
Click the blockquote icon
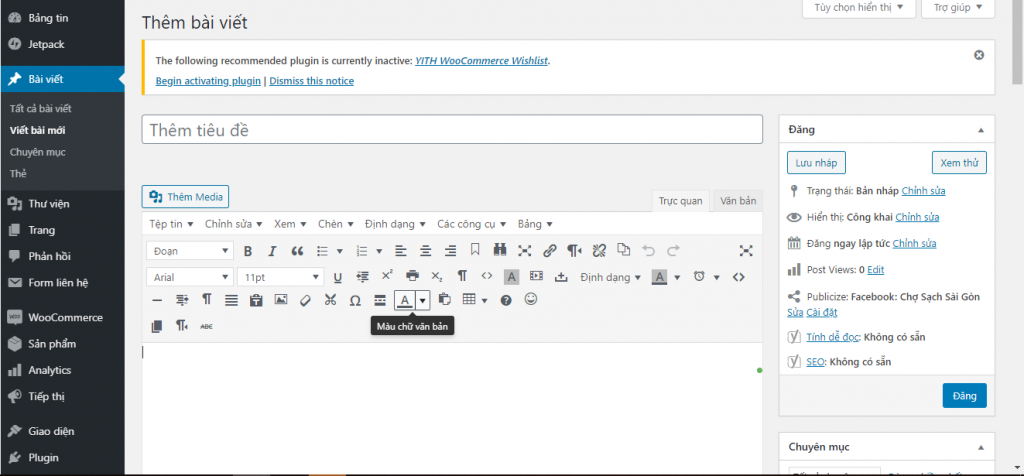click(x=297, y=251)
